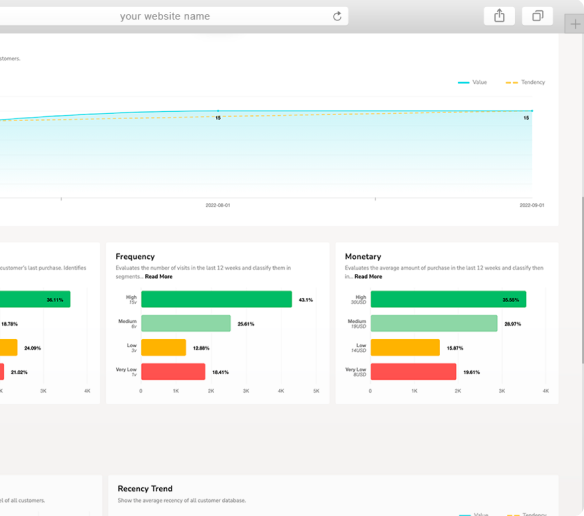Open Read More in Frequency card
Image resolution: width=584 pixels, height=516 pixels.
(x=159, y=276)
